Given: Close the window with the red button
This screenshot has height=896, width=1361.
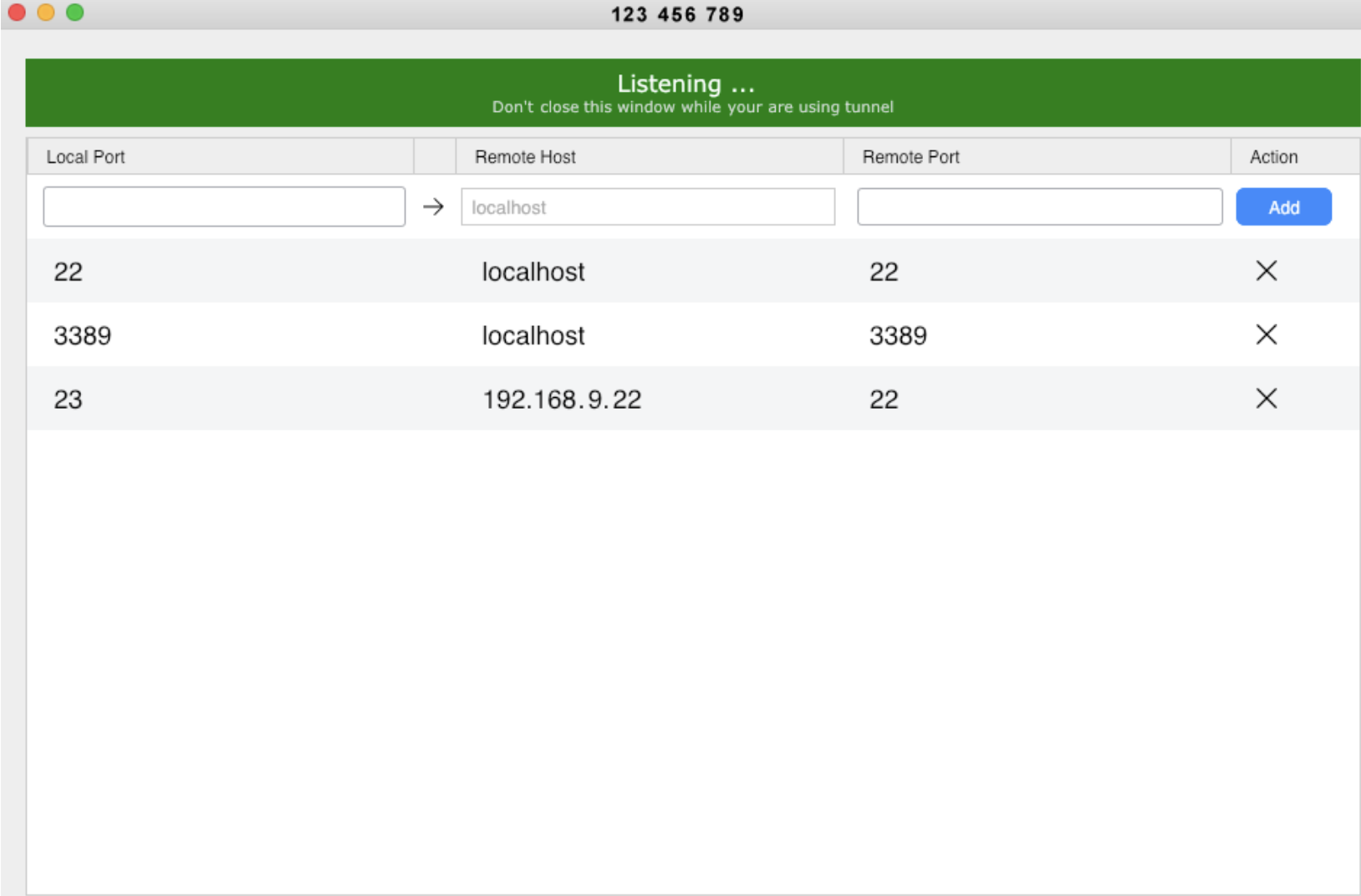Looking at the screenshot, I should pos(17,13).
